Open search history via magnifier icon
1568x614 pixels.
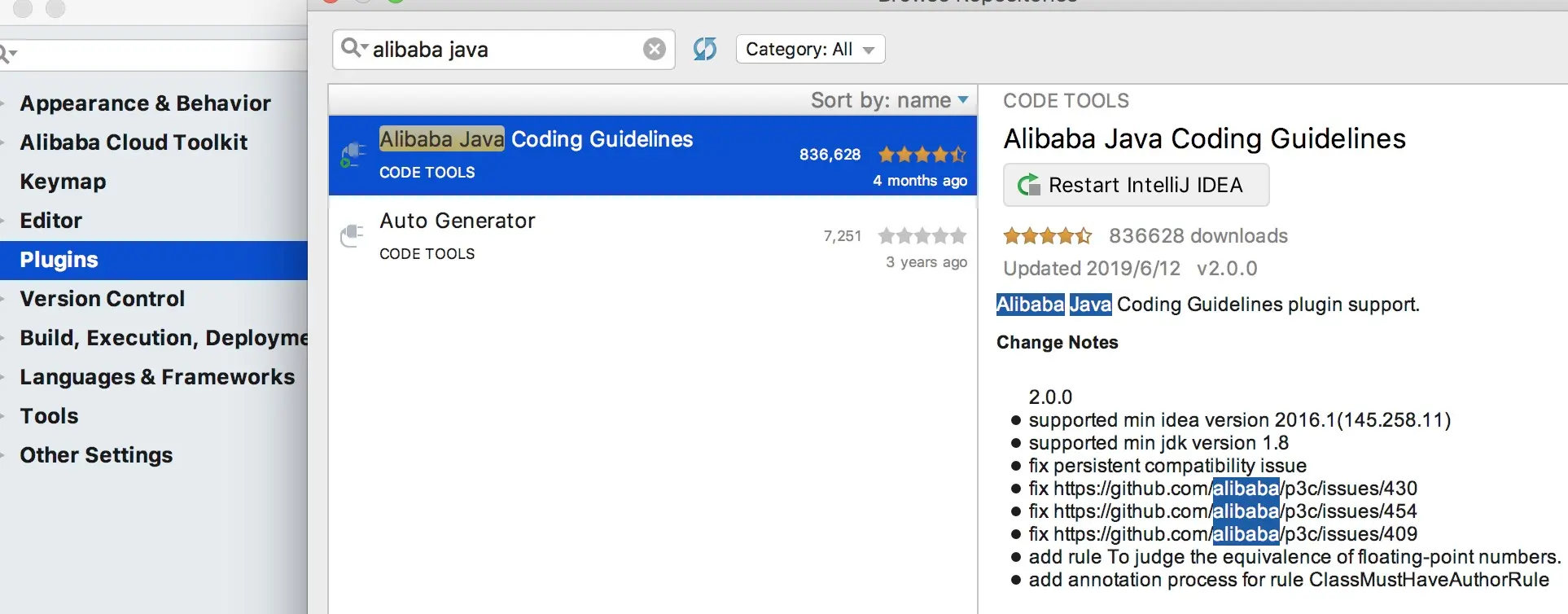tap(353, 49)
